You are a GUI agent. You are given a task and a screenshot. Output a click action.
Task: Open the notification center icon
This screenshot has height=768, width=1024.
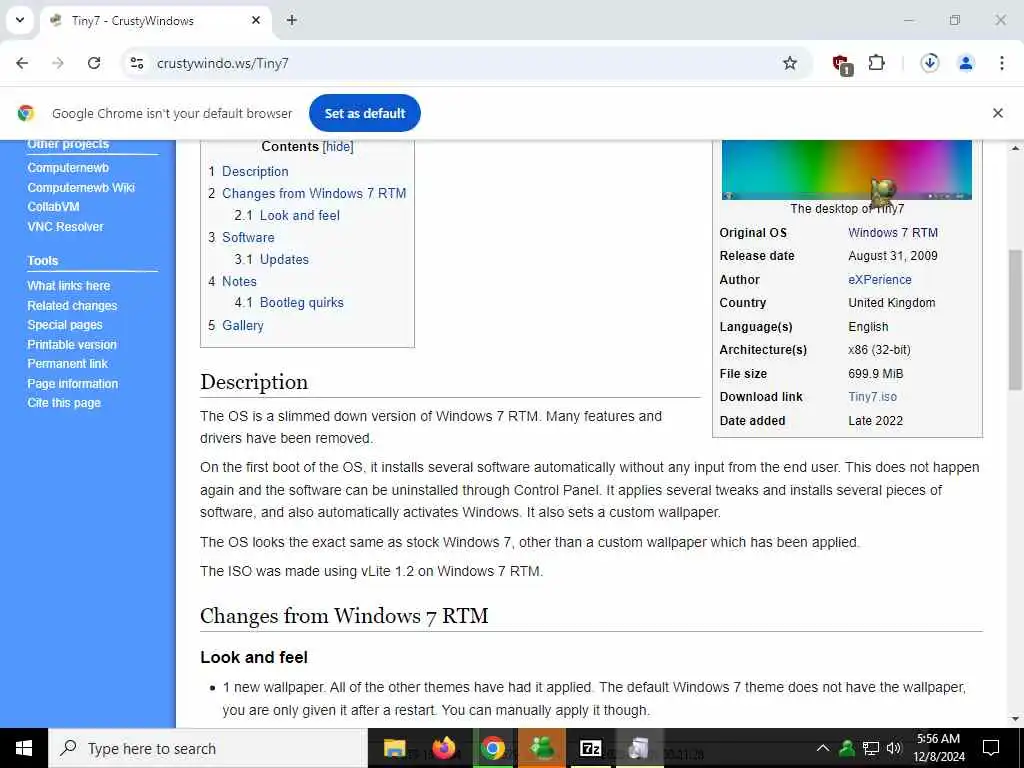coord(991,748)
